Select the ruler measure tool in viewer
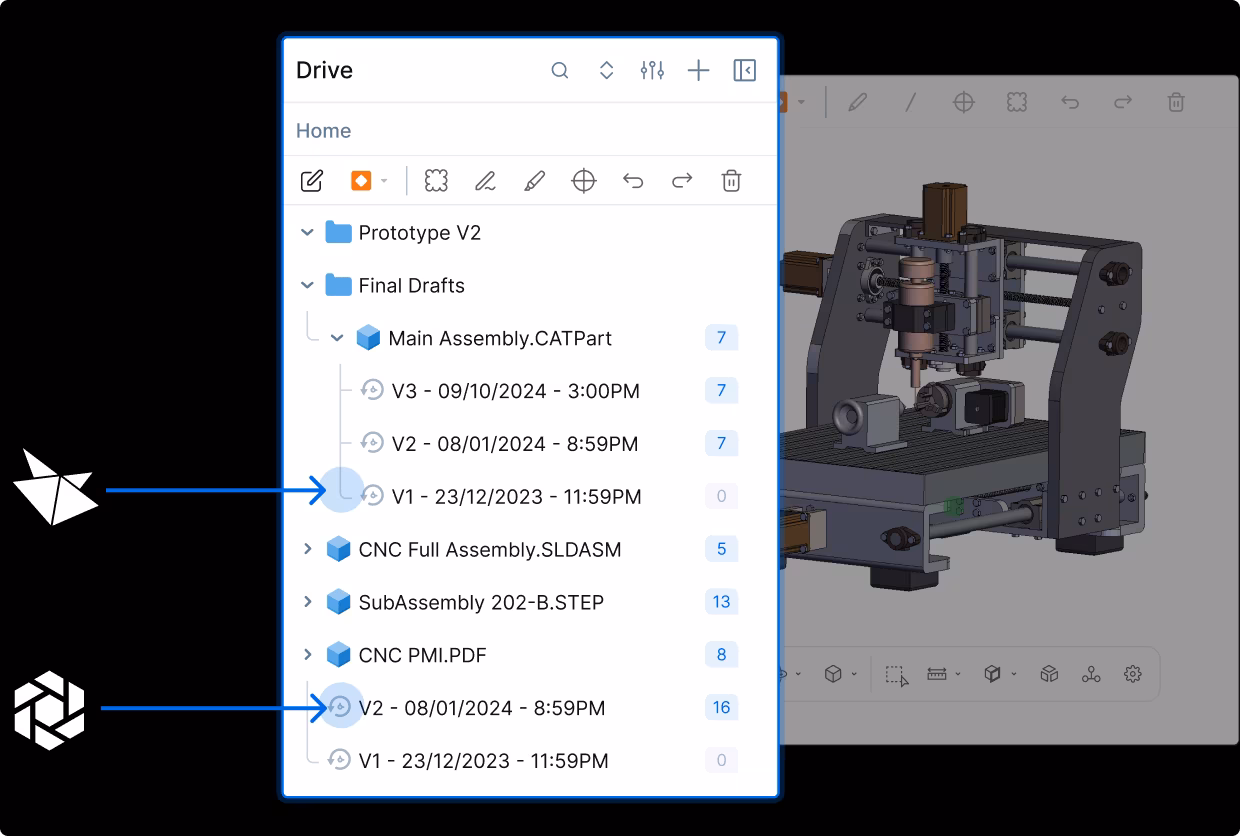Viewport: 1240px width, 836px height. tap(937, 674)
